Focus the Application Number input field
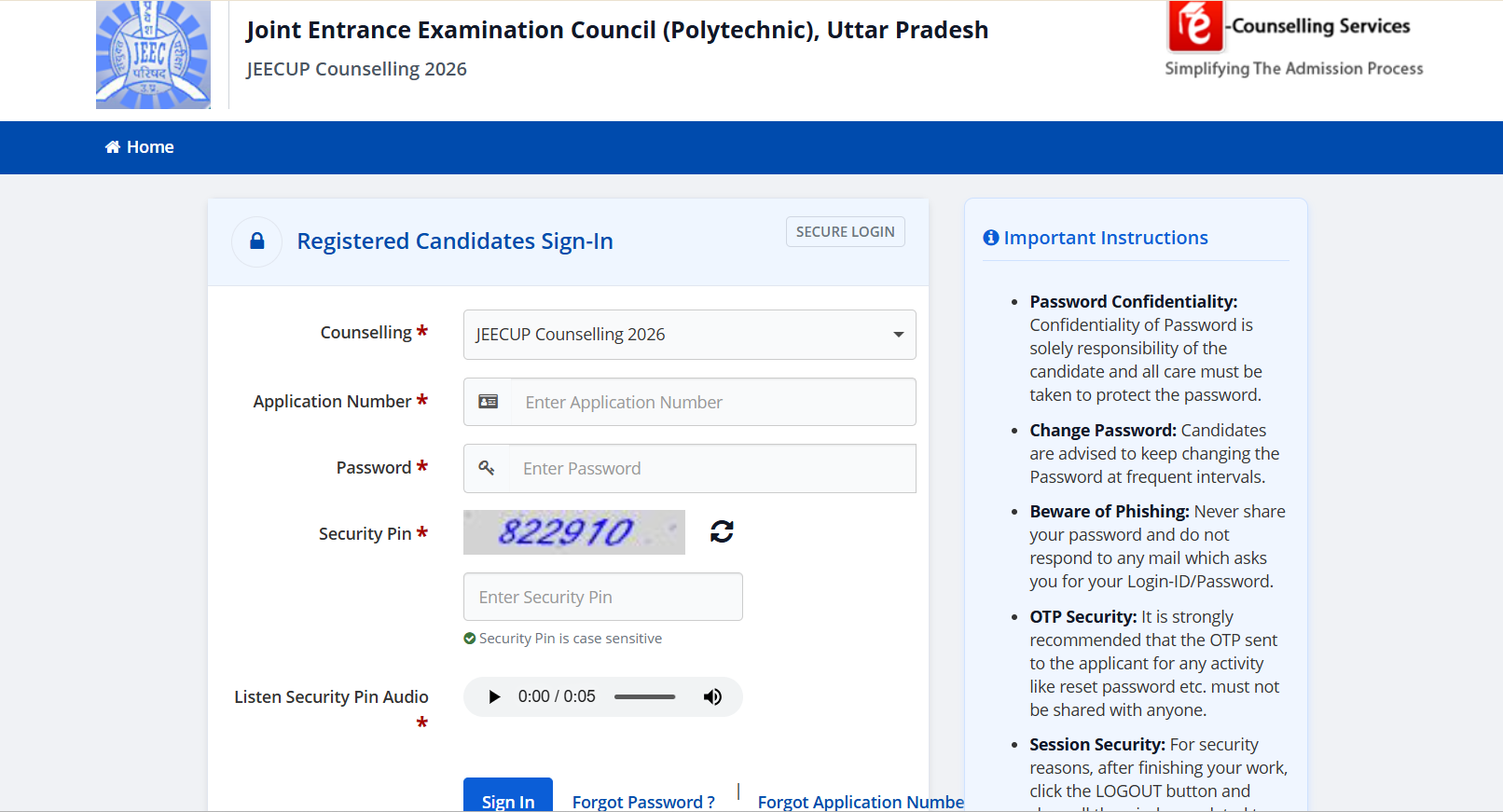 click(713, 402)
